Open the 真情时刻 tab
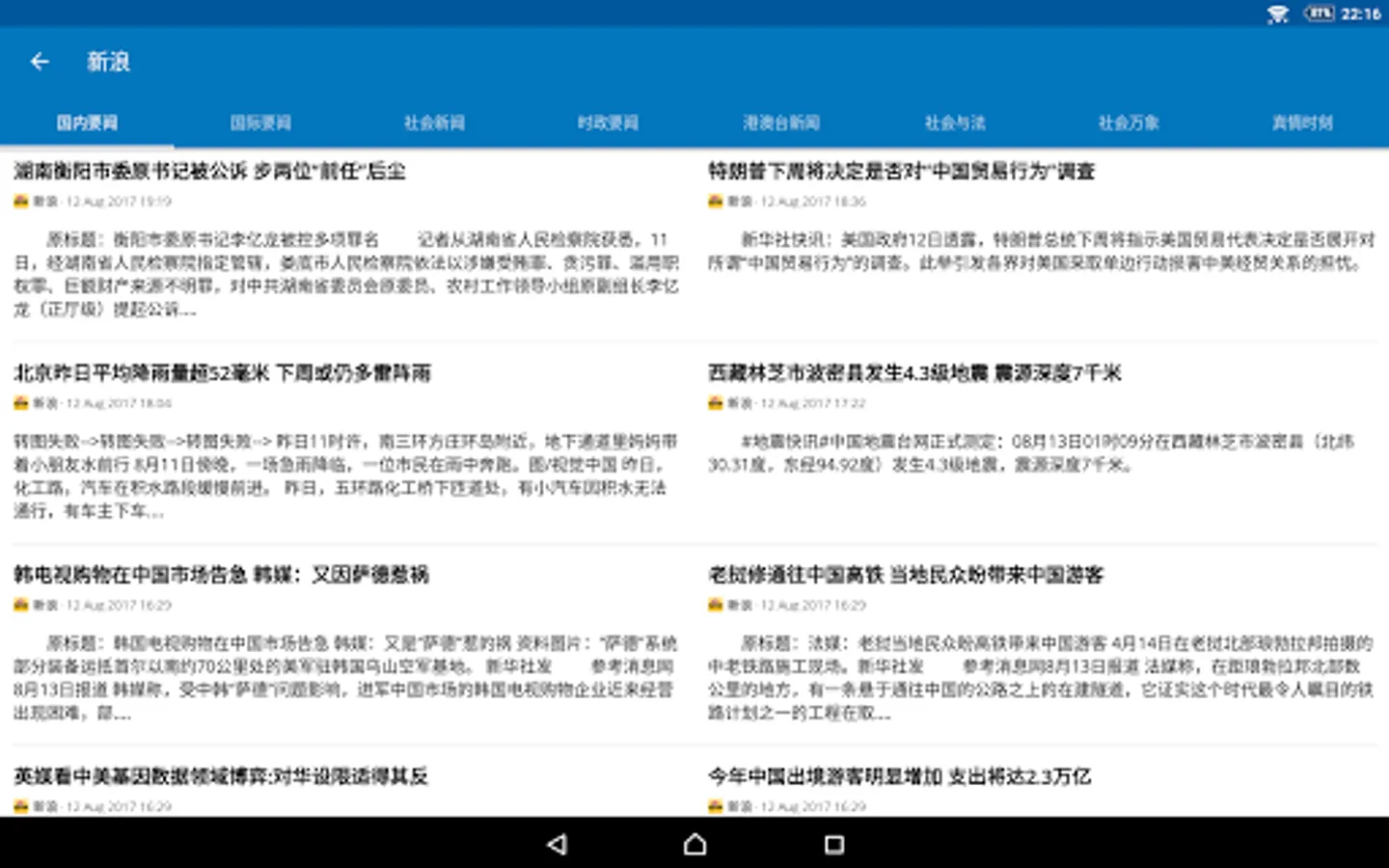 1302,122
